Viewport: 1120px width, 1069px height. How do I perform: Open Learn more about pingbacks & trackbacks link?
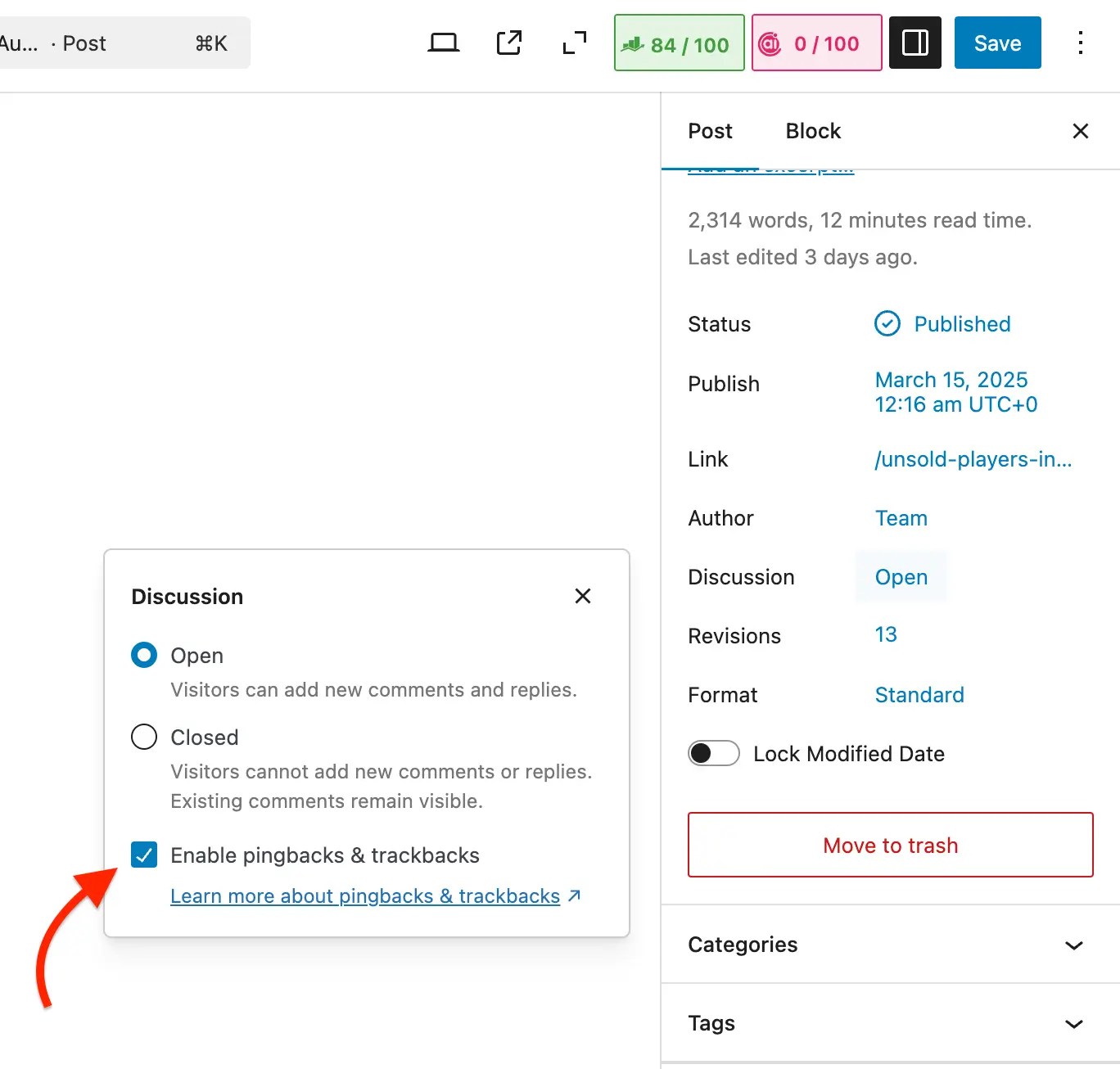point(376,895)
